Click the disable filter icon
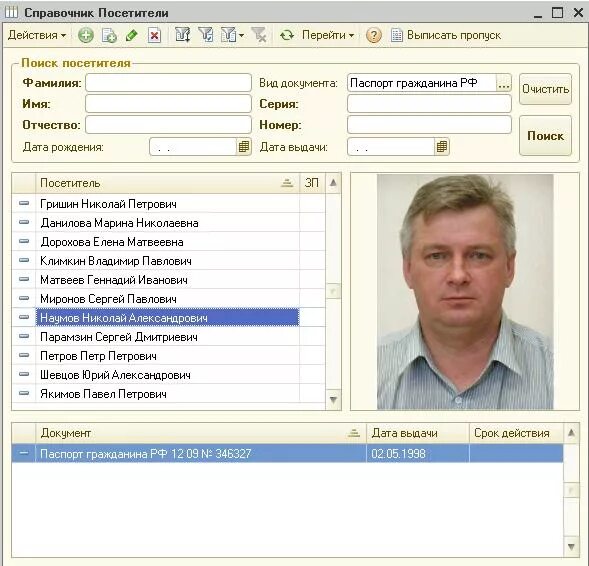The height and width of the screenshot is (566, 589). [259, 35]
